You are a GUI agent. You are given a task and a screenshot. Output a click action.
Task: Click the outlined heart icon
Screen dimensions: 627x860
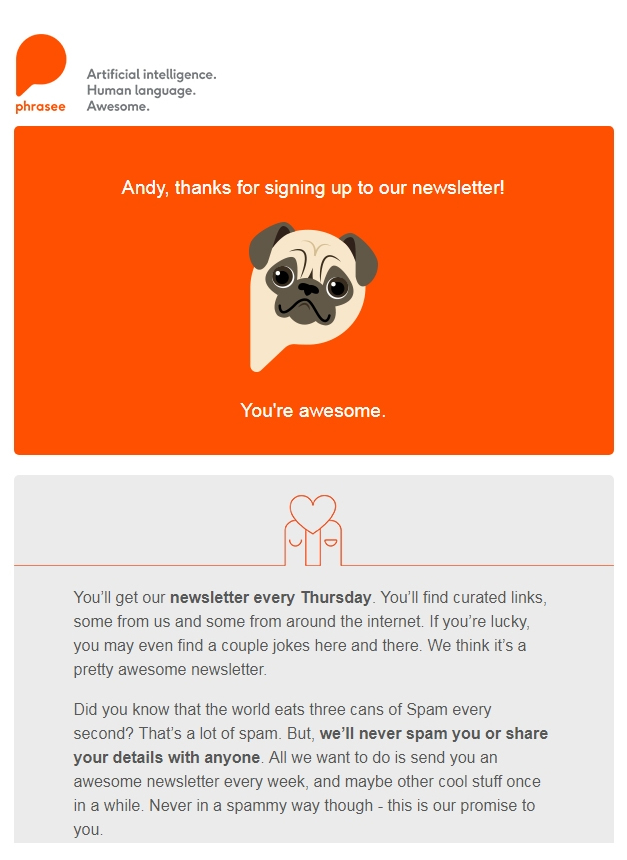pos(313,513)
